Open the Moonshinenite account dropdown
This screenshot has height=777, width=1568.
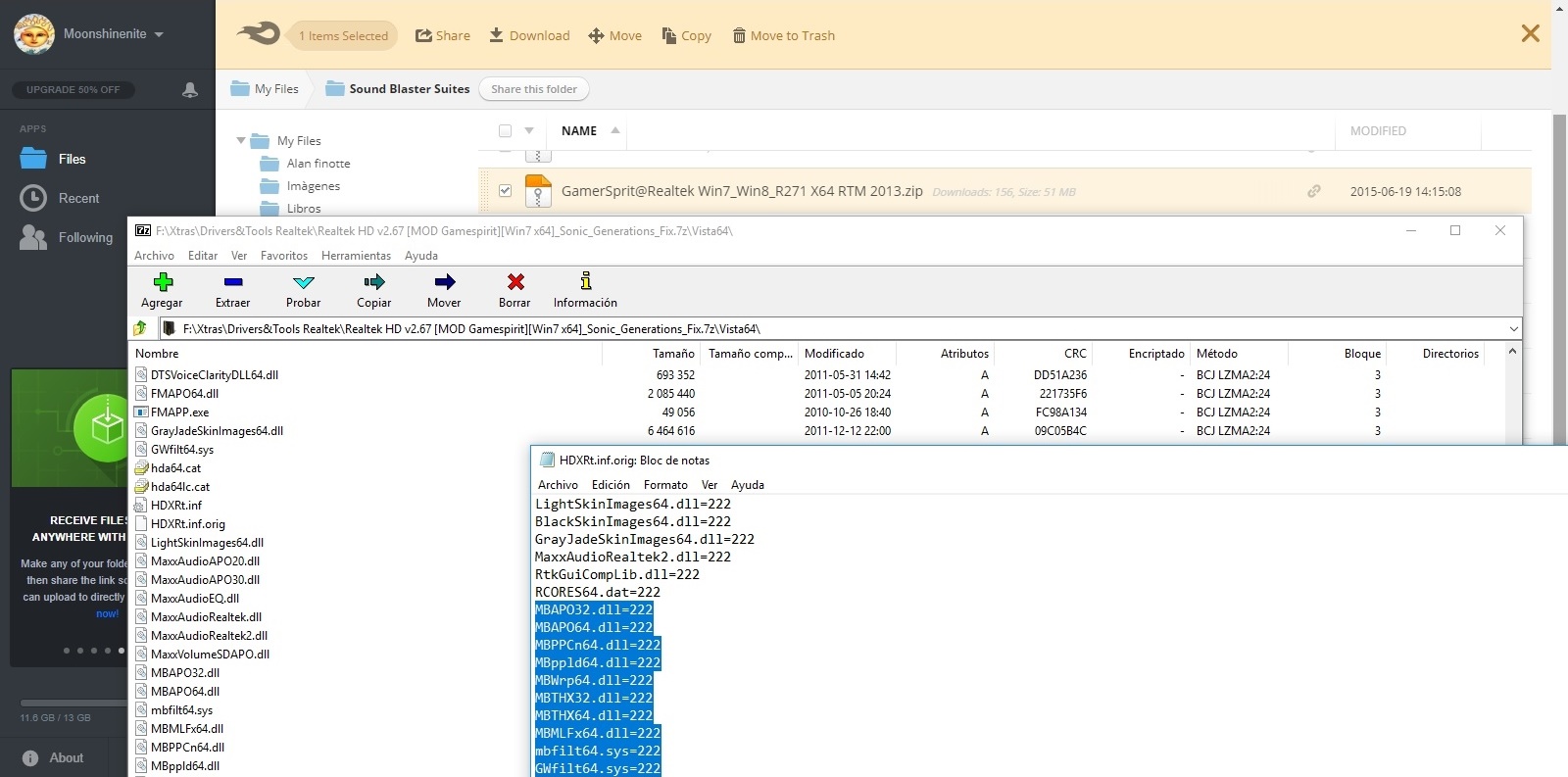point(159,35)
